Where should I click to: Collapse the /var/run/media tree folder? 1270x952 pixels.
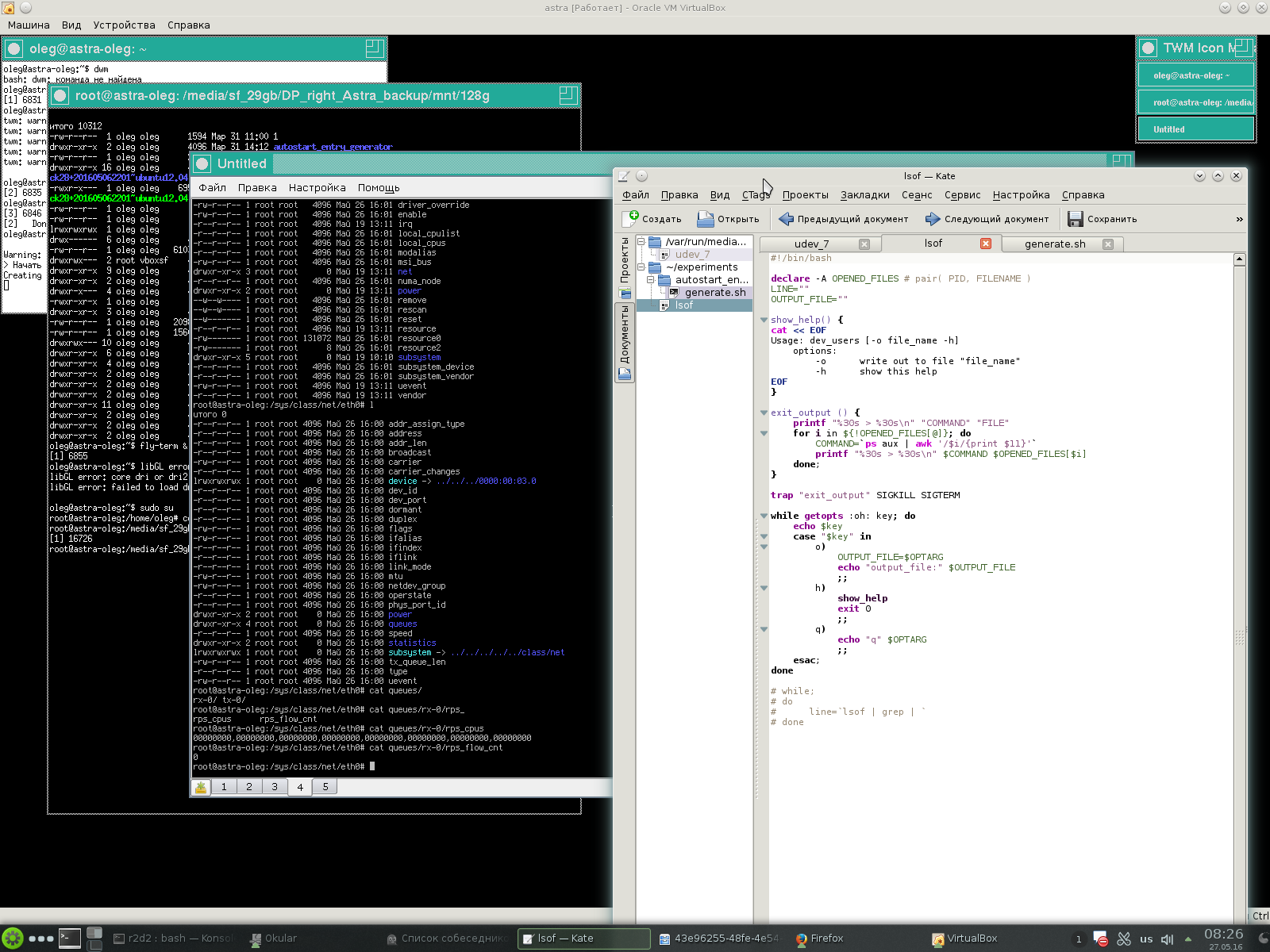point(641,242)
